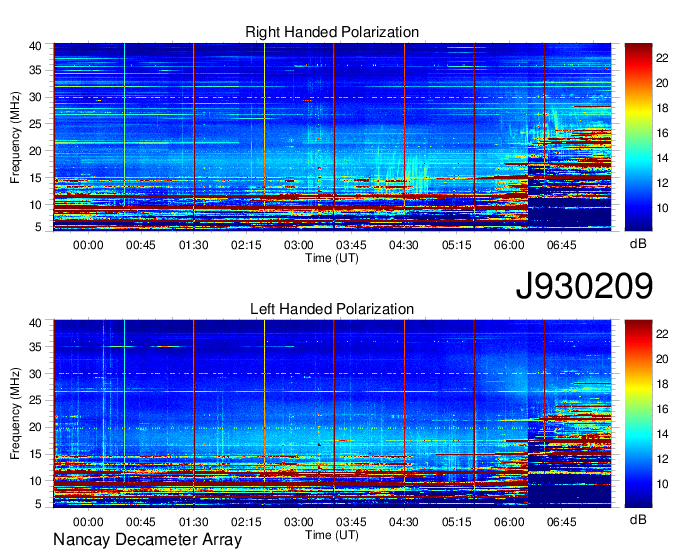Click the "25" frequency tick of the right-handed plot
Image resolution: width=680 pixels, height=552 pixels.
35,124
